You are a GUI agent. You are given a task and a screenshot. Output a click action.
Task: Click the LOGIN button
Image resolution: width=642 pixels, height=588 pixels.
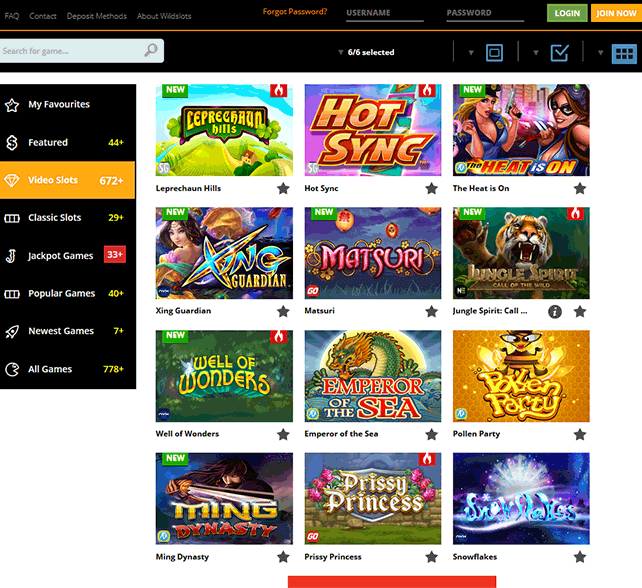pyautogui.click(x=567, y=13)
